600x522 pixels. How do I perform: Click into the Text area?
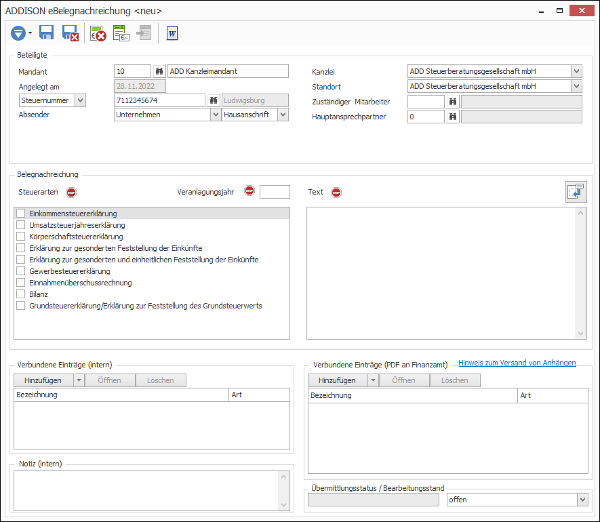[441, 273]
